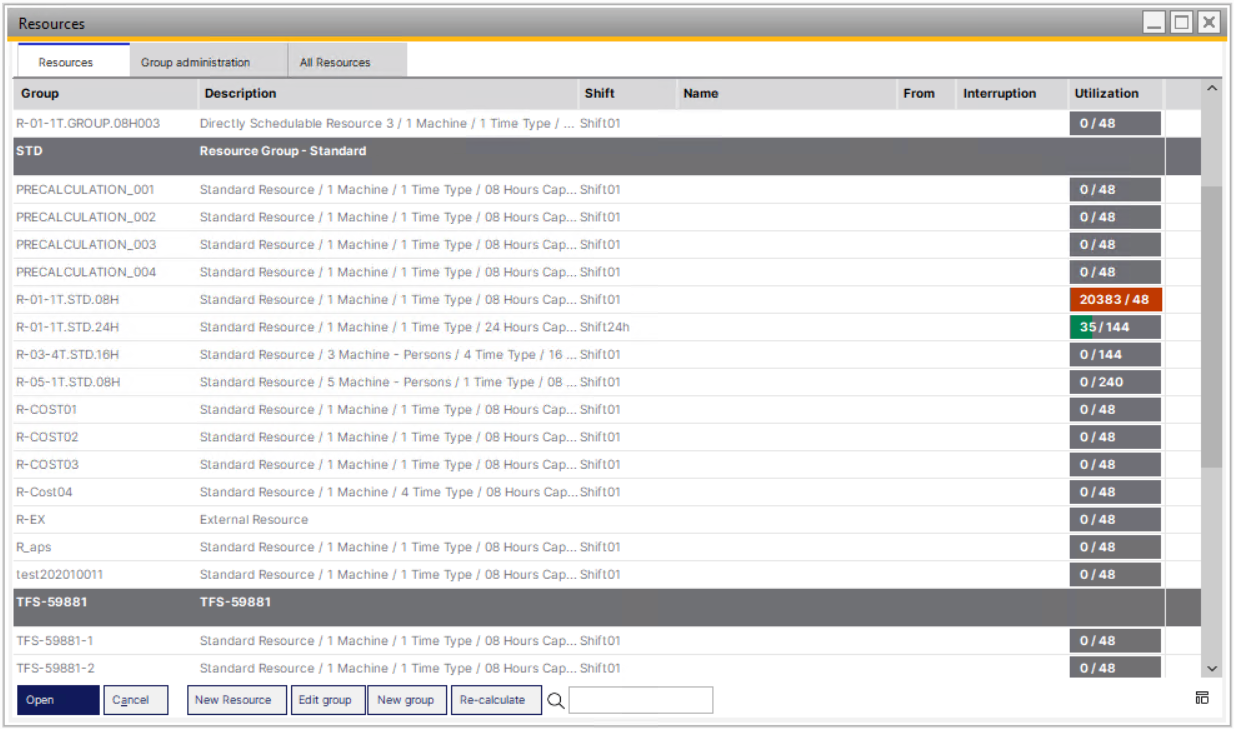
Task: Sort by the Utilization column header
Action: [x=1106, y=93]
